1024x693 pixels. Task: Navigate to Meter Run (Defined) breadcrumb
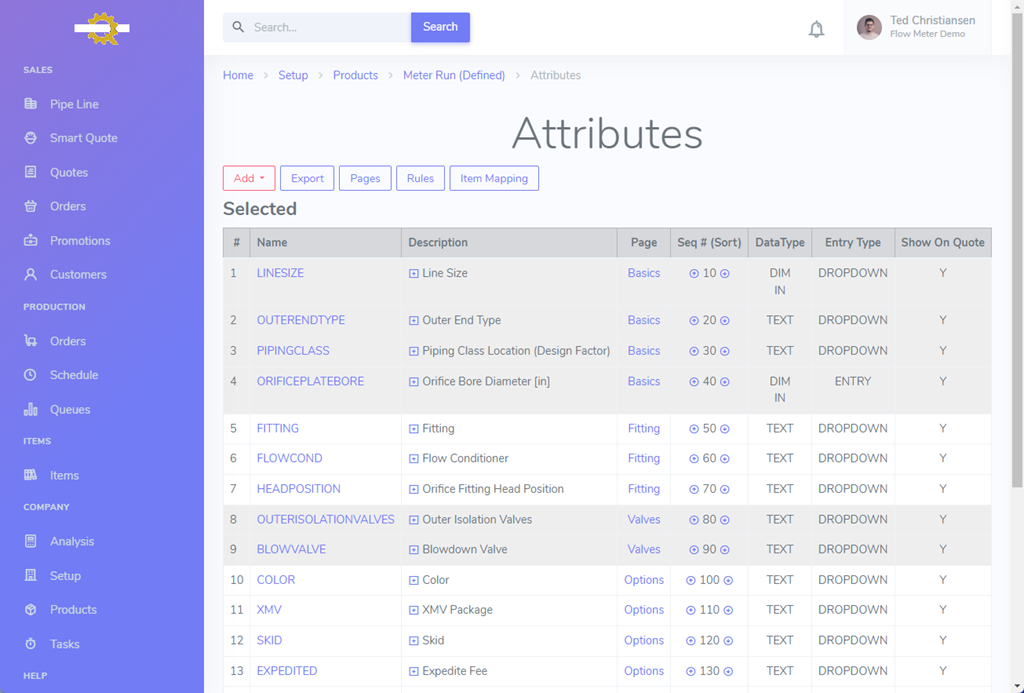point(453,75)
